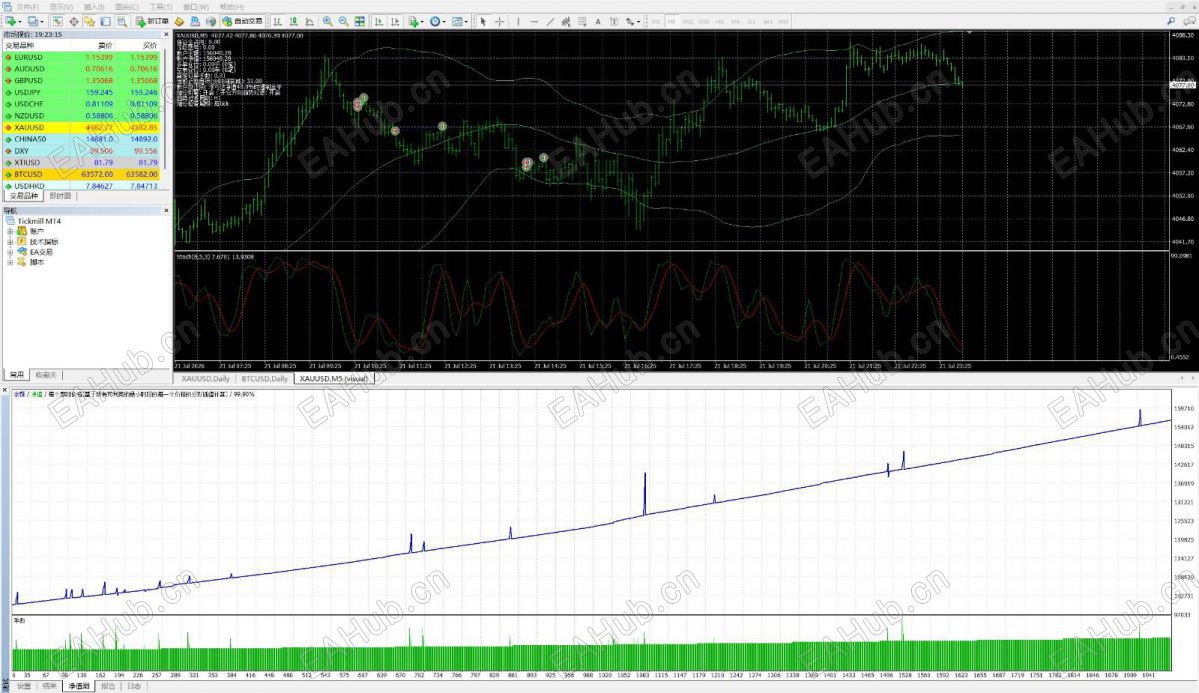Open the 插入(I) menu
1199x693 pixels.
(x=94, y=7)
